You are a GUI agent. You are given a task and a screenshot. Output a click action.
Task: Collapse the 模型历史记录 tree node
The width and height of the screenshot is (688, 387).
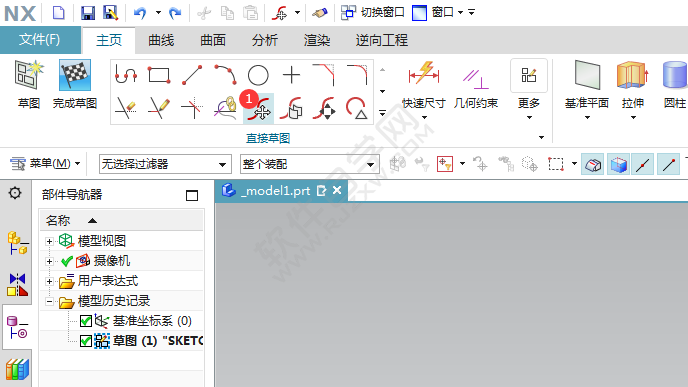point(49,301)
